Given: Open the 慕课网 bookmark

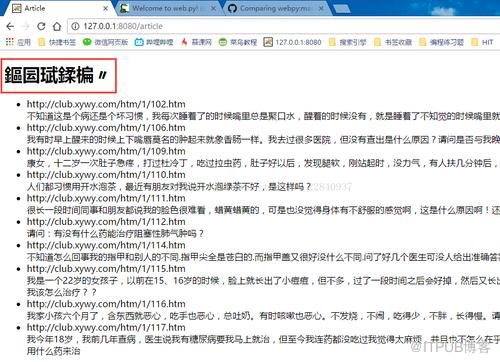Looking at the screenshot, I should pos(196,42).
